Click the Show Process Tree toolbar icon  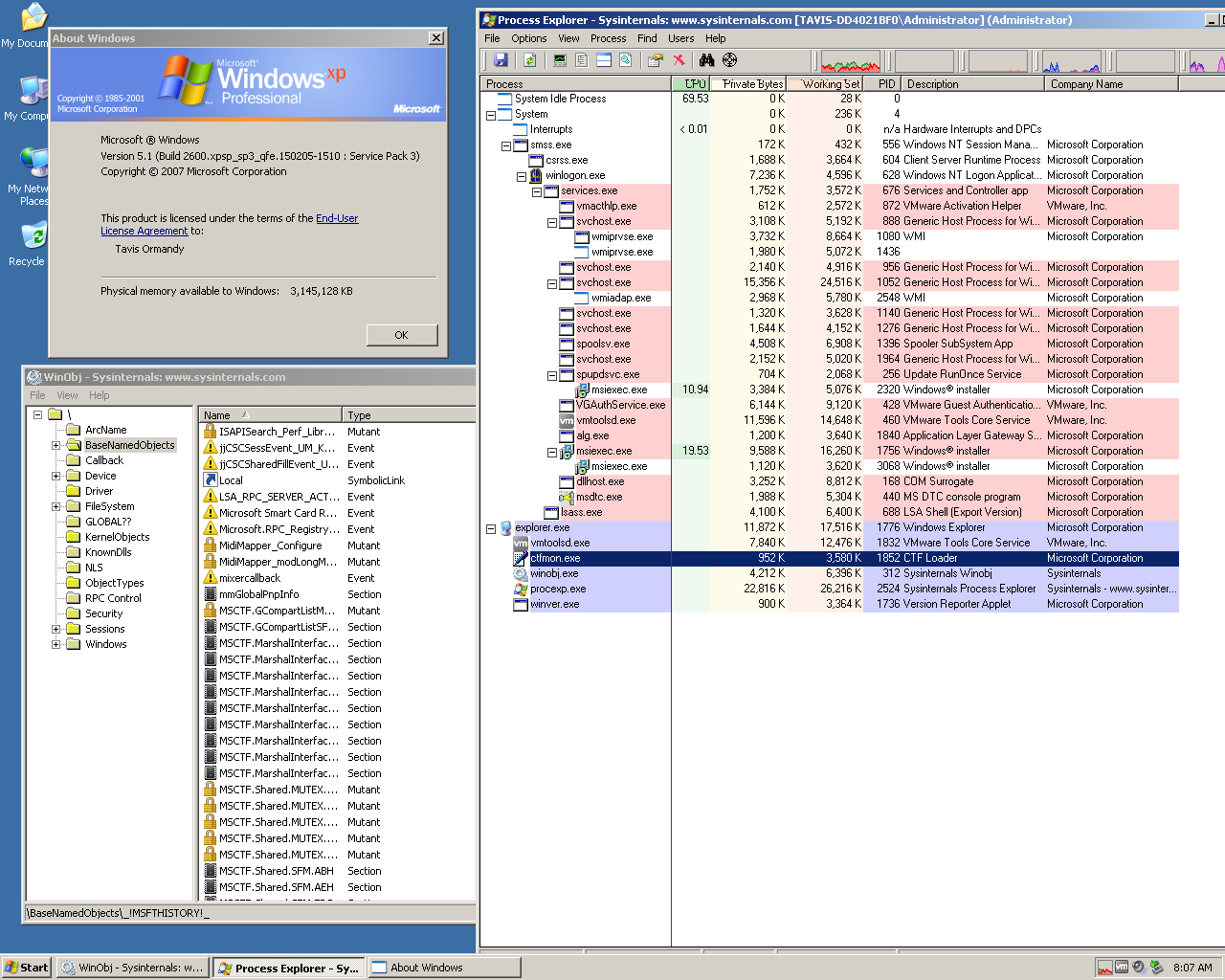pyautogui.click(x=581, y=60)
